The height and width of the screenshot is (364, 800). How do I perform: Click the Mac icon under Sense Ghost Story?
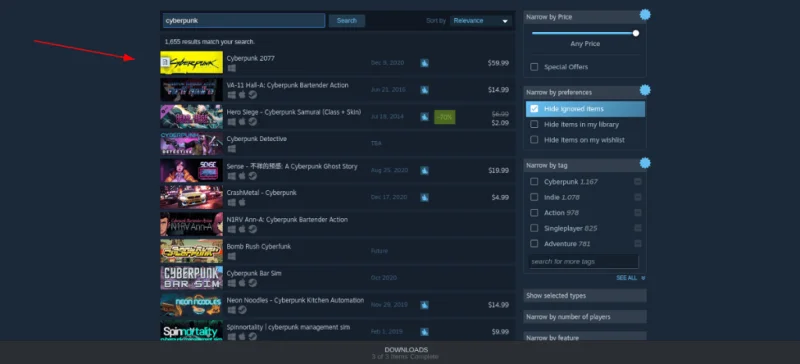tap(242, 176)
